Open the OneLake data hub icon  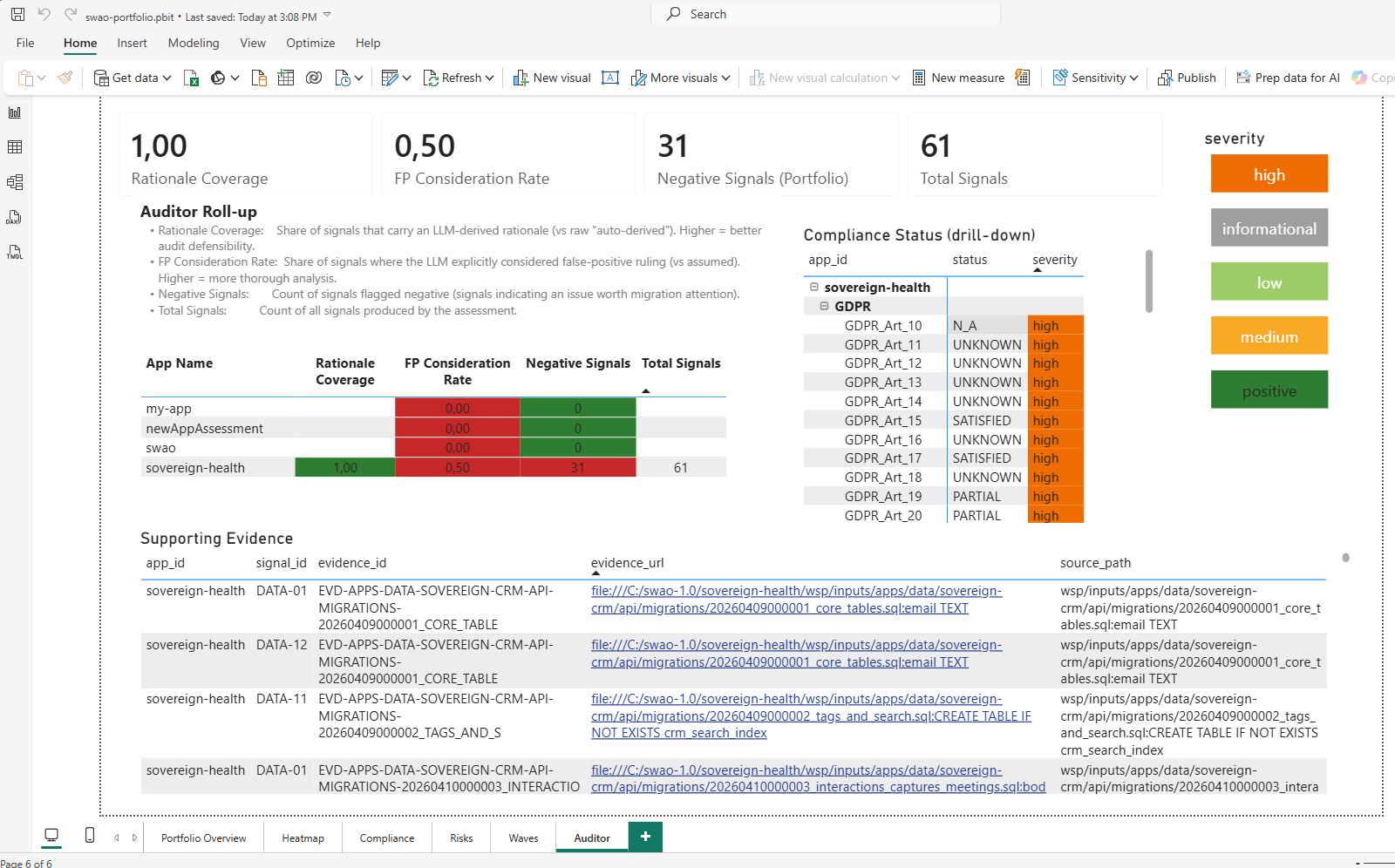coord(218,78)
